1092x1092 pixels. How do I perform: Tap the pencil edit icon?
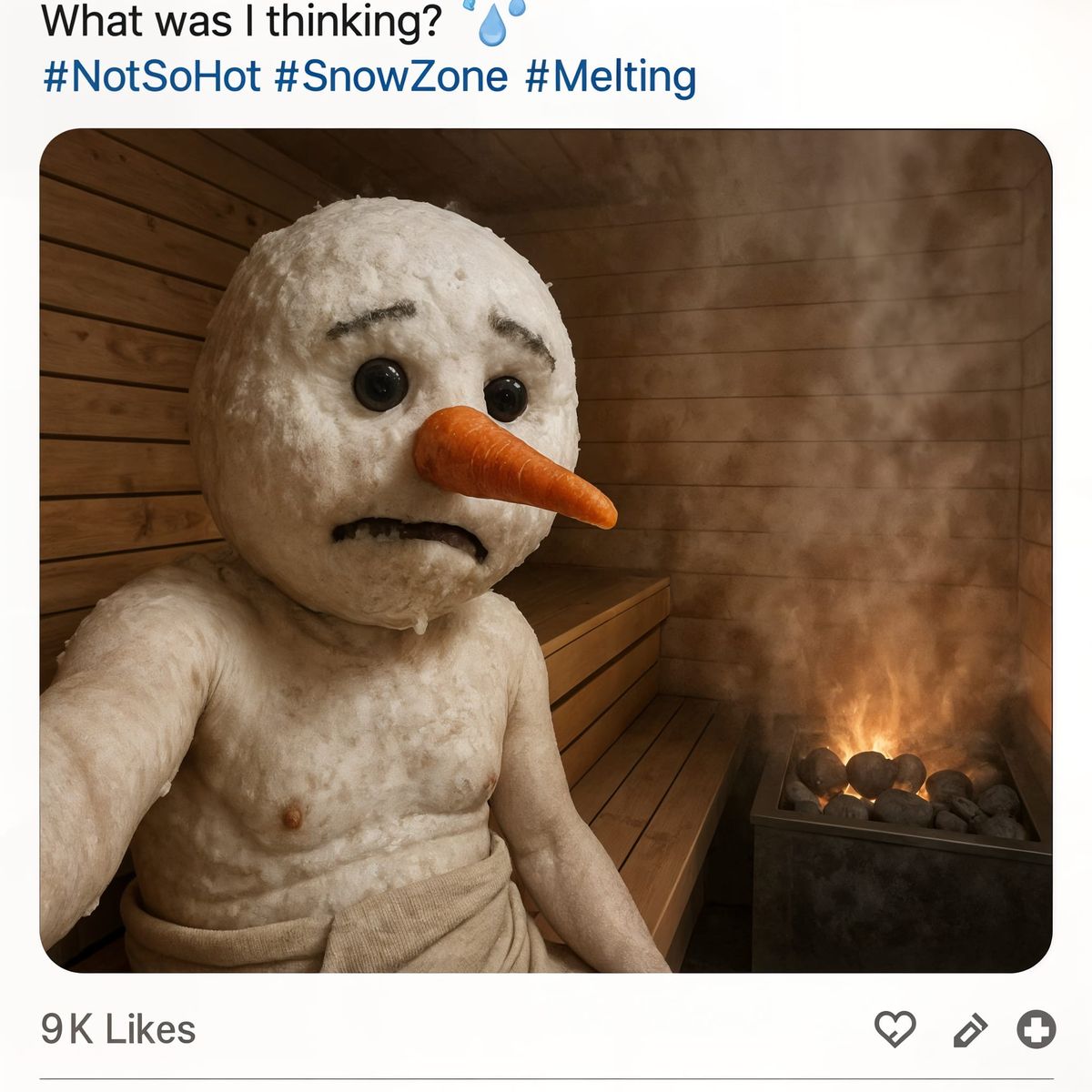click(x=968, y=1030)
